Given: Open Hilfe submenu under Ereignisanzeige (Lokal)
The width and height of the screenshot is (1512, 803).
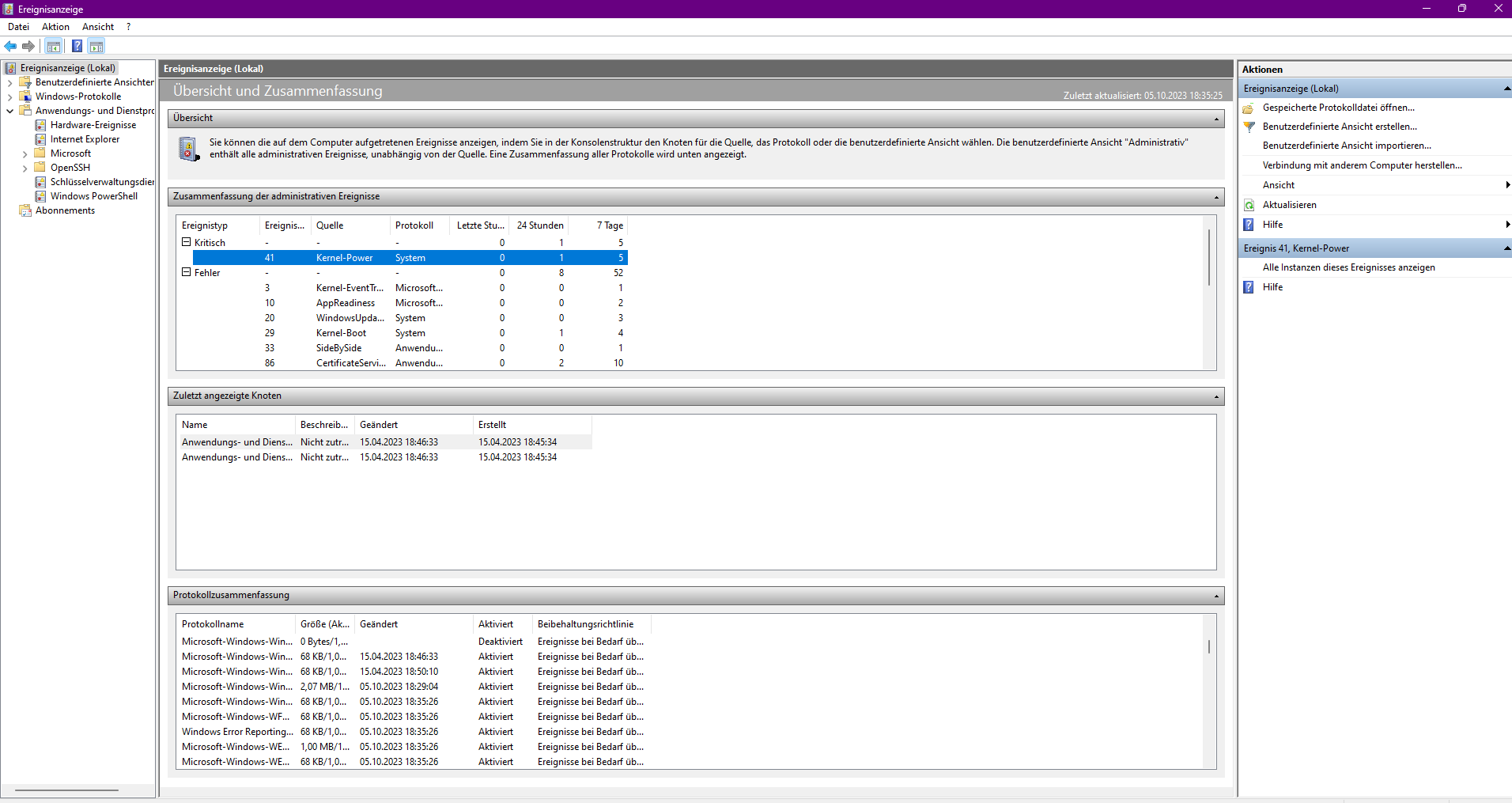Looking at the screenshot, I should point(1376,225).
